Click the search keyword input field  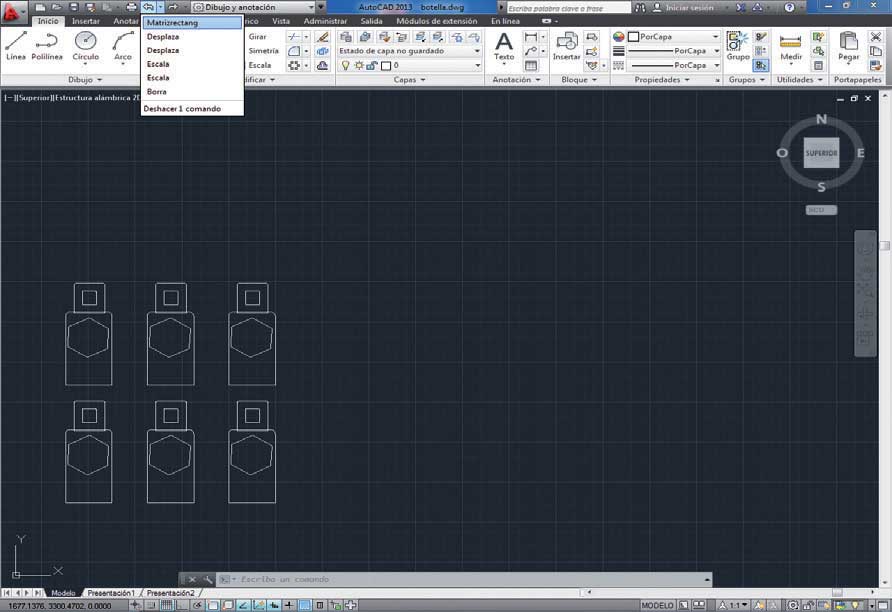click(x=568, y=8)
